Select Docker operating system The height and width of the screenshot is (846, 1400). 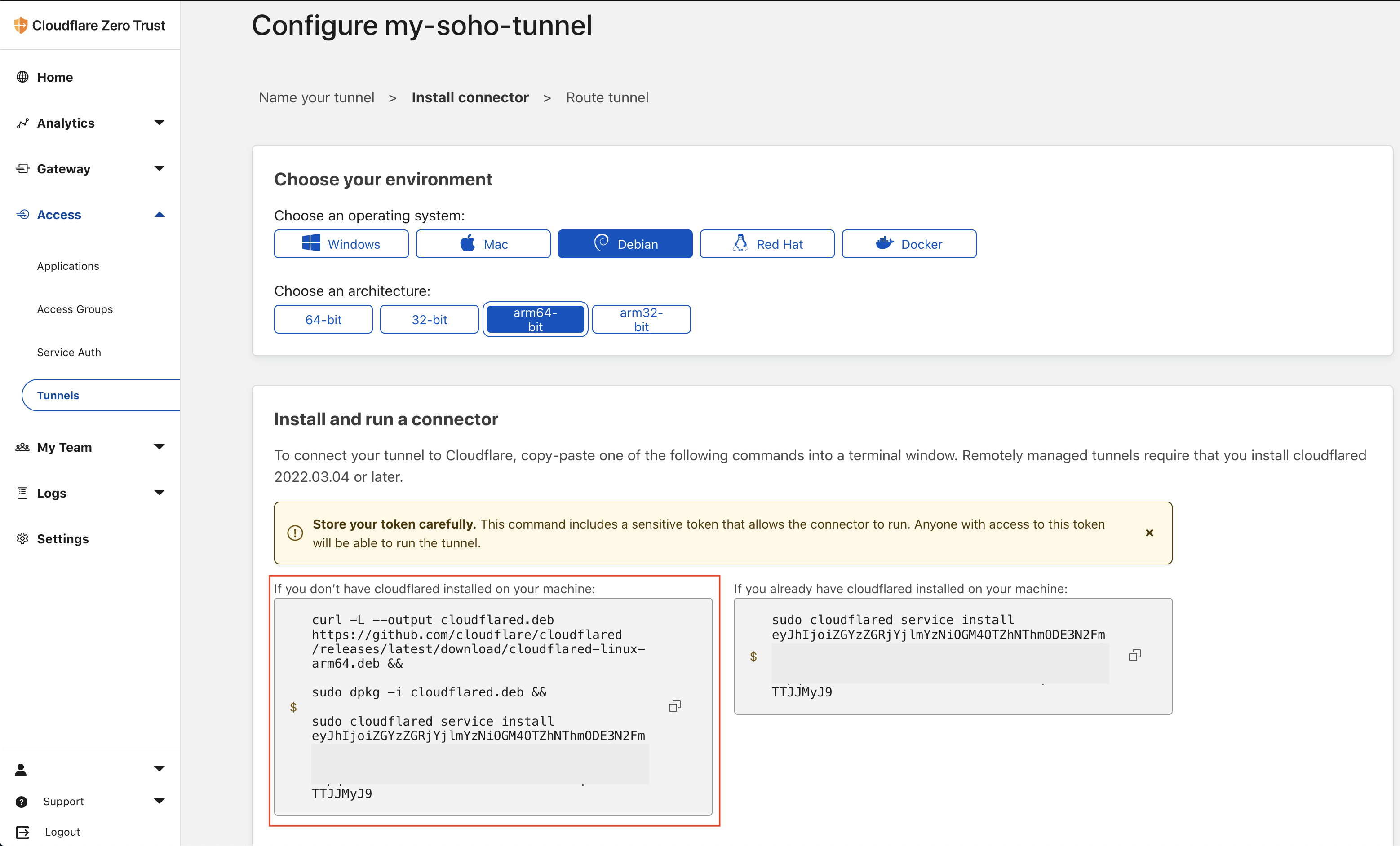click(909, 243)
